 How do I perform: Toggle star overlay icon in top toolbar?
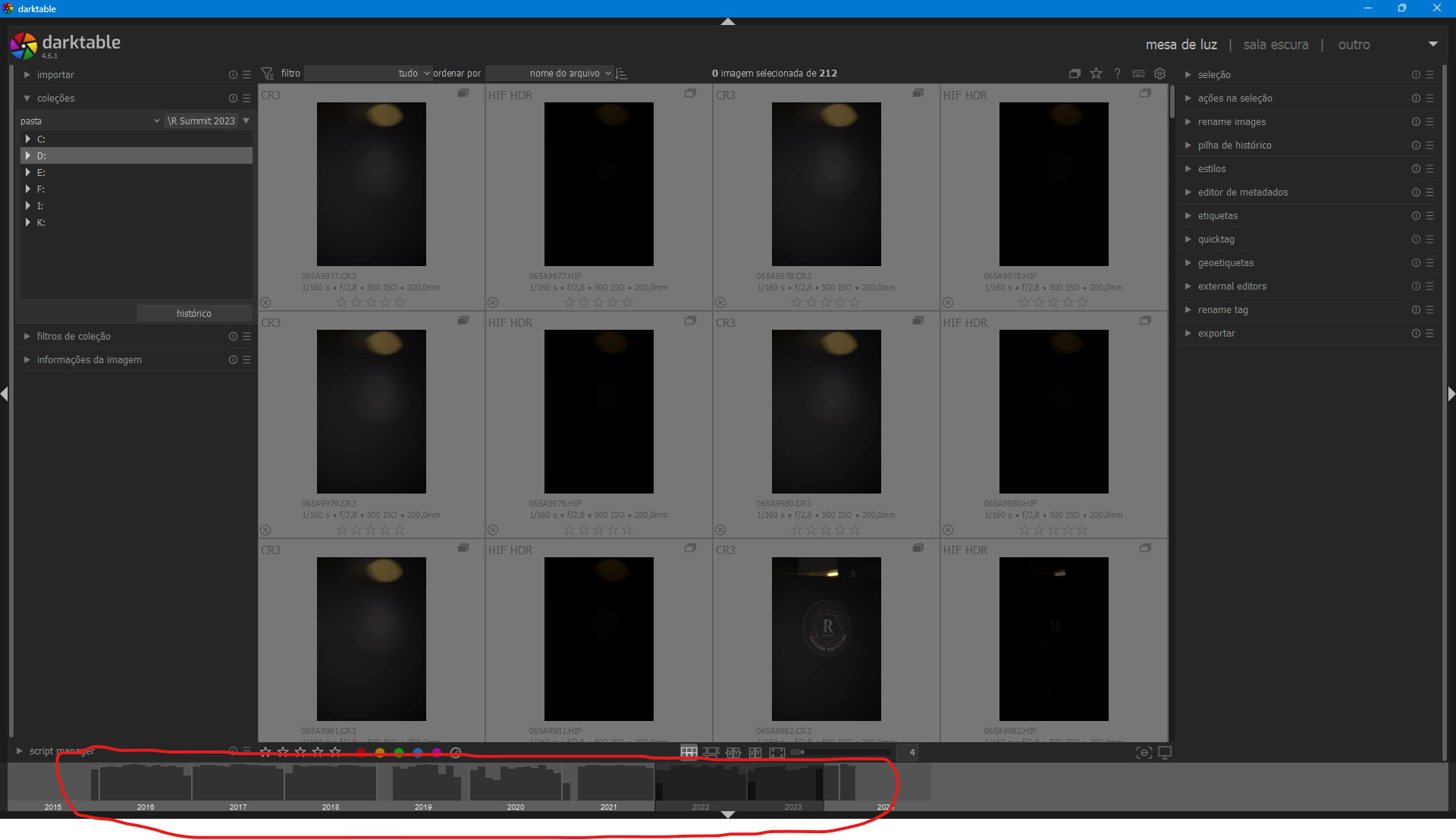[1096, 74]
